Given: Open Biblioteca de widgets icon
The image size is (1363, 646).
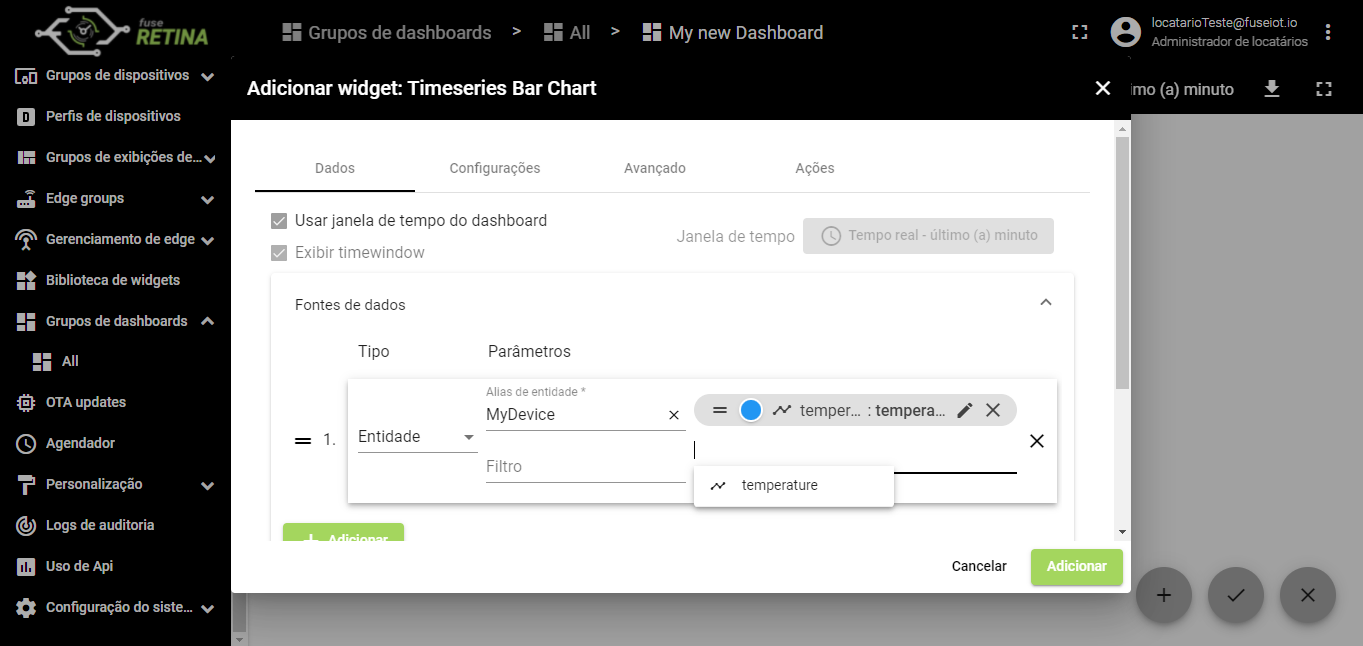Looking at the screenshot, I should [26, 280].
